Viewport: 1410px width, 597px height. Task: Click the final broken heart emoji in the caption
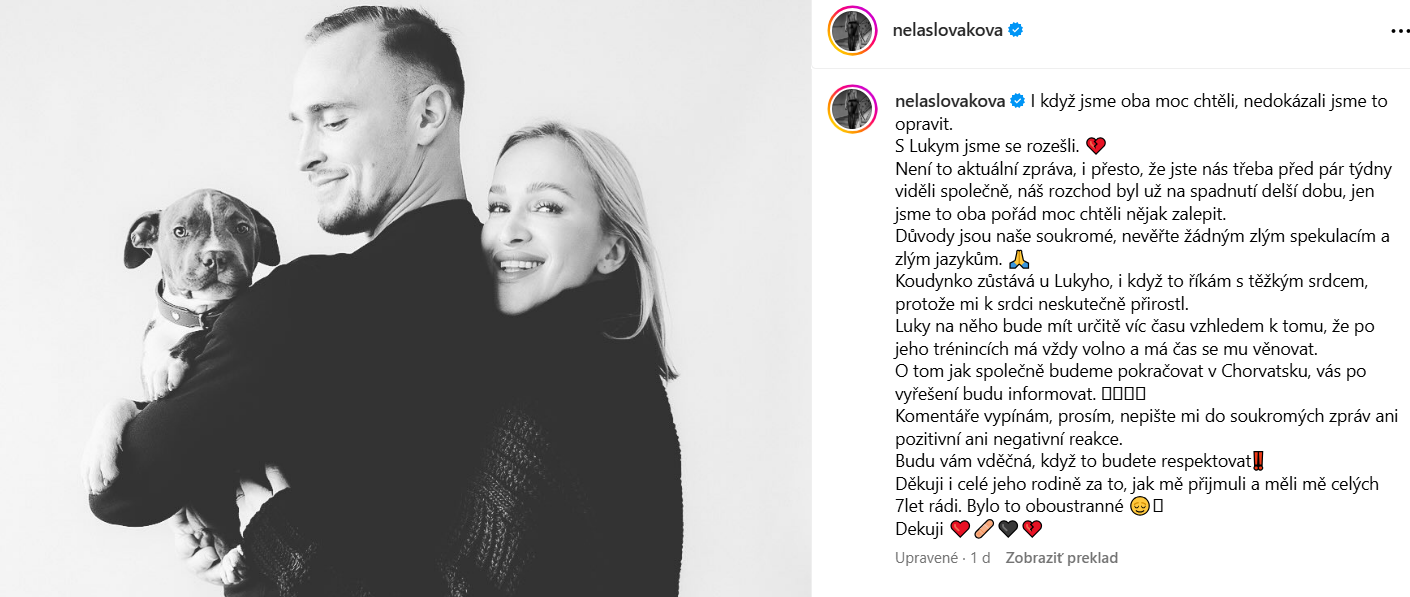pyautogui.click(x=1032, y=529)
